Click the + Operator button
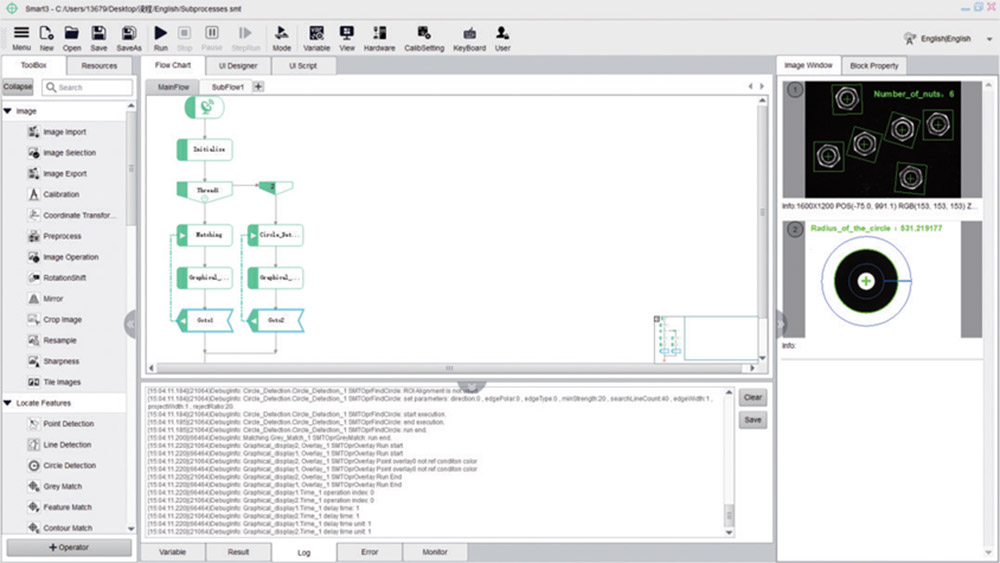Screen dimensions: 1000x563 pyautogui.click(x=69, y=547)
